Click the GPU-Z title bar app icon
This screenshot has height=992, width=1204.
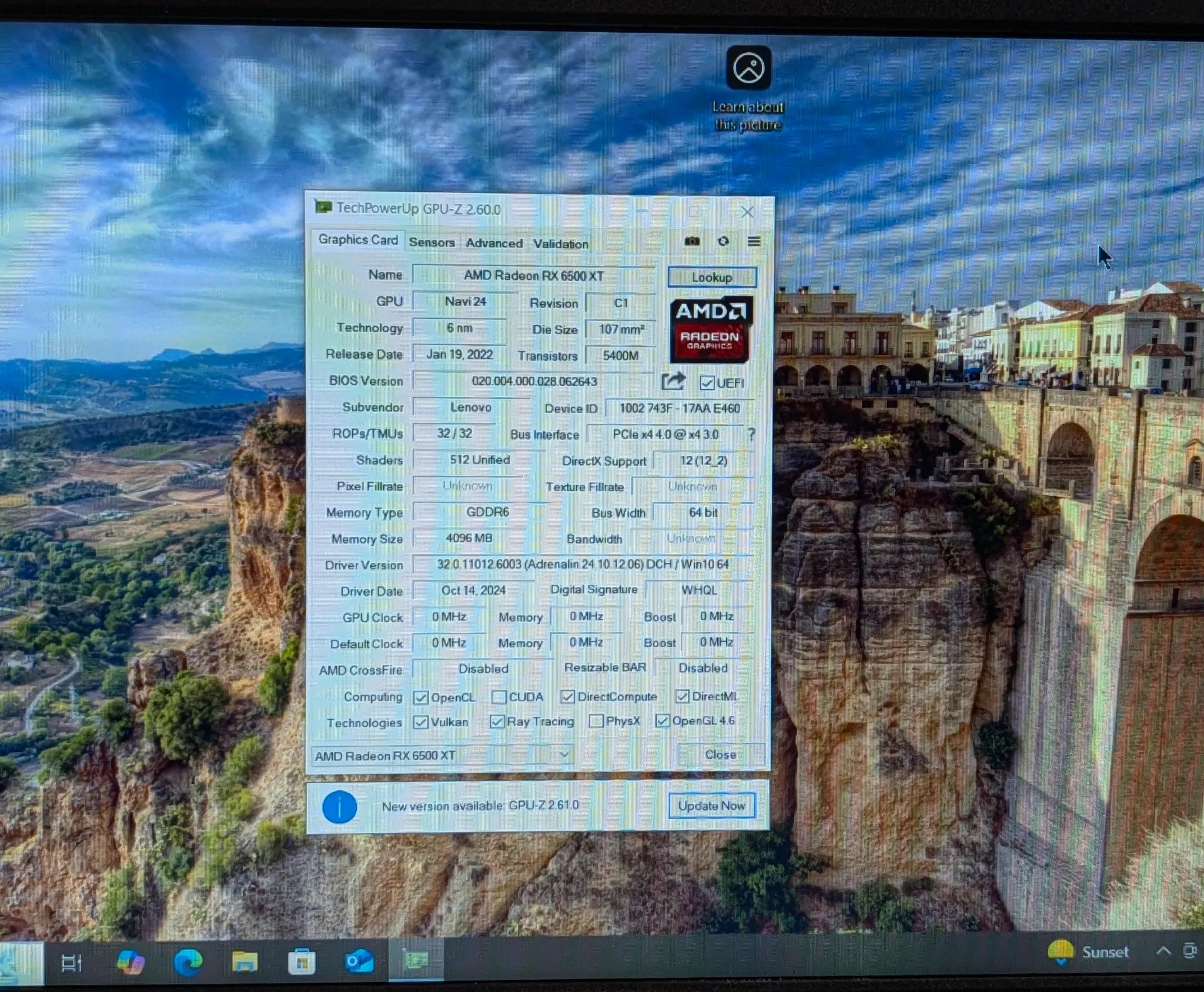tap(323, 207)
